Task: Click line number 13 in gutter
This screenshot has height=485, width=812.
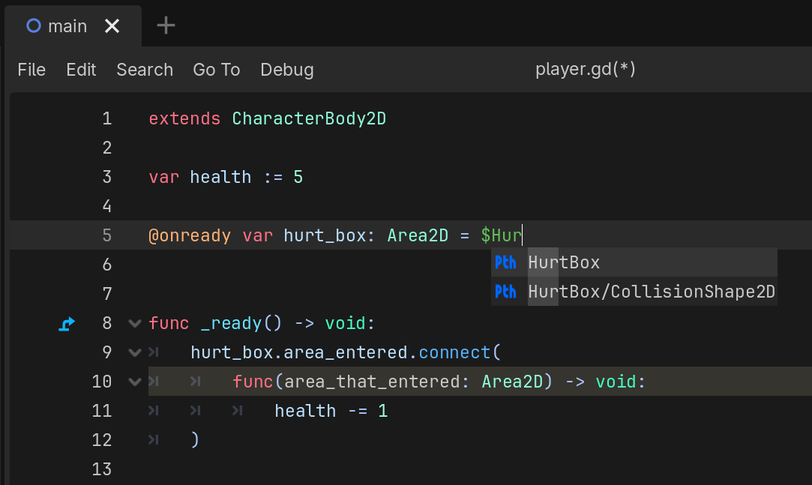Action: 102,469
